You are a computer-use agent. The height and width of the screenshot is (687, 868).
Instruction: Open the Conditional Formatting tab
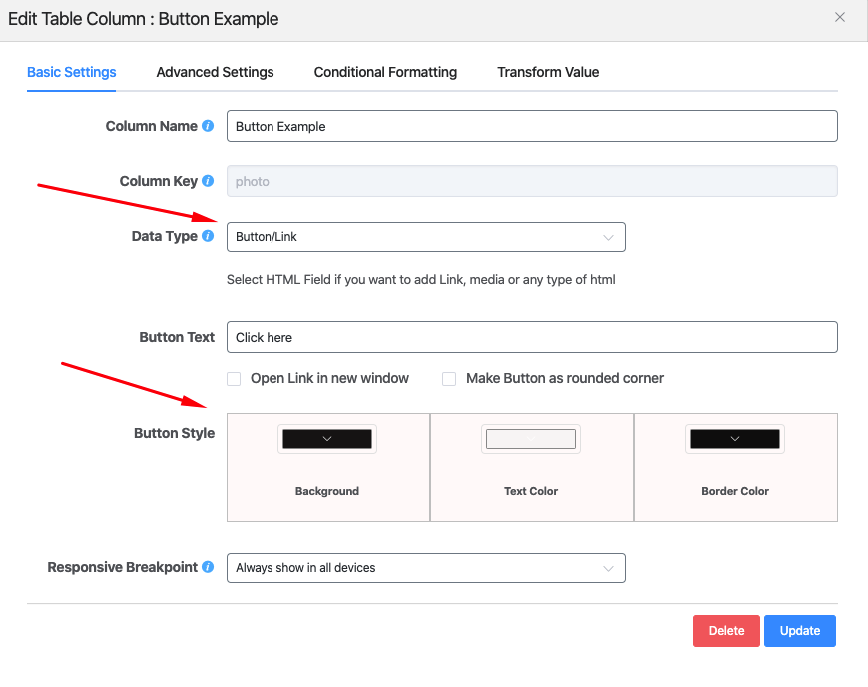click(x=385, y=72)
